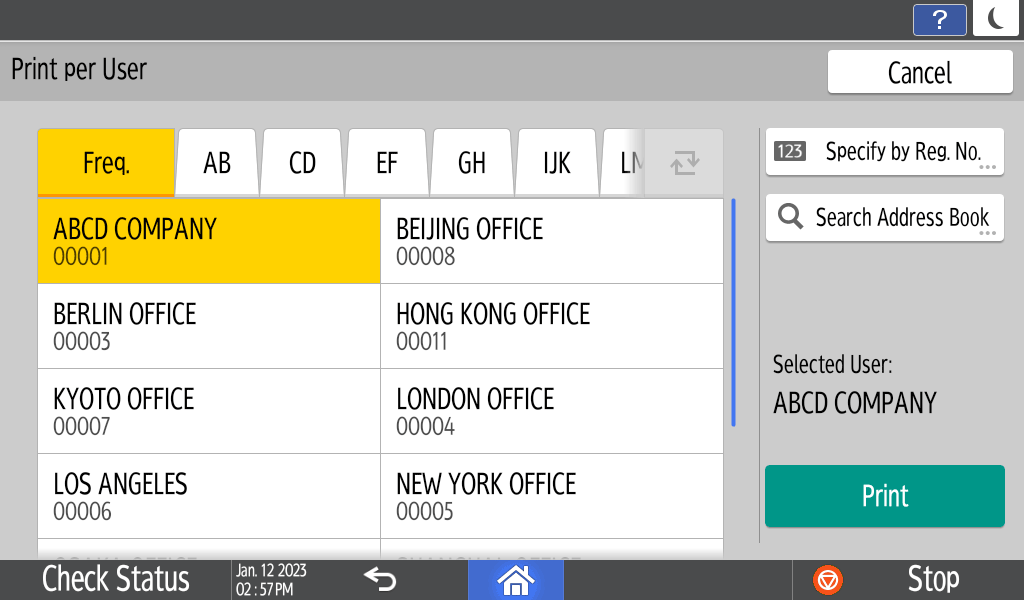1024x600 pixels.
Task: Switch to the CD tab
Action: pos(302,163)
